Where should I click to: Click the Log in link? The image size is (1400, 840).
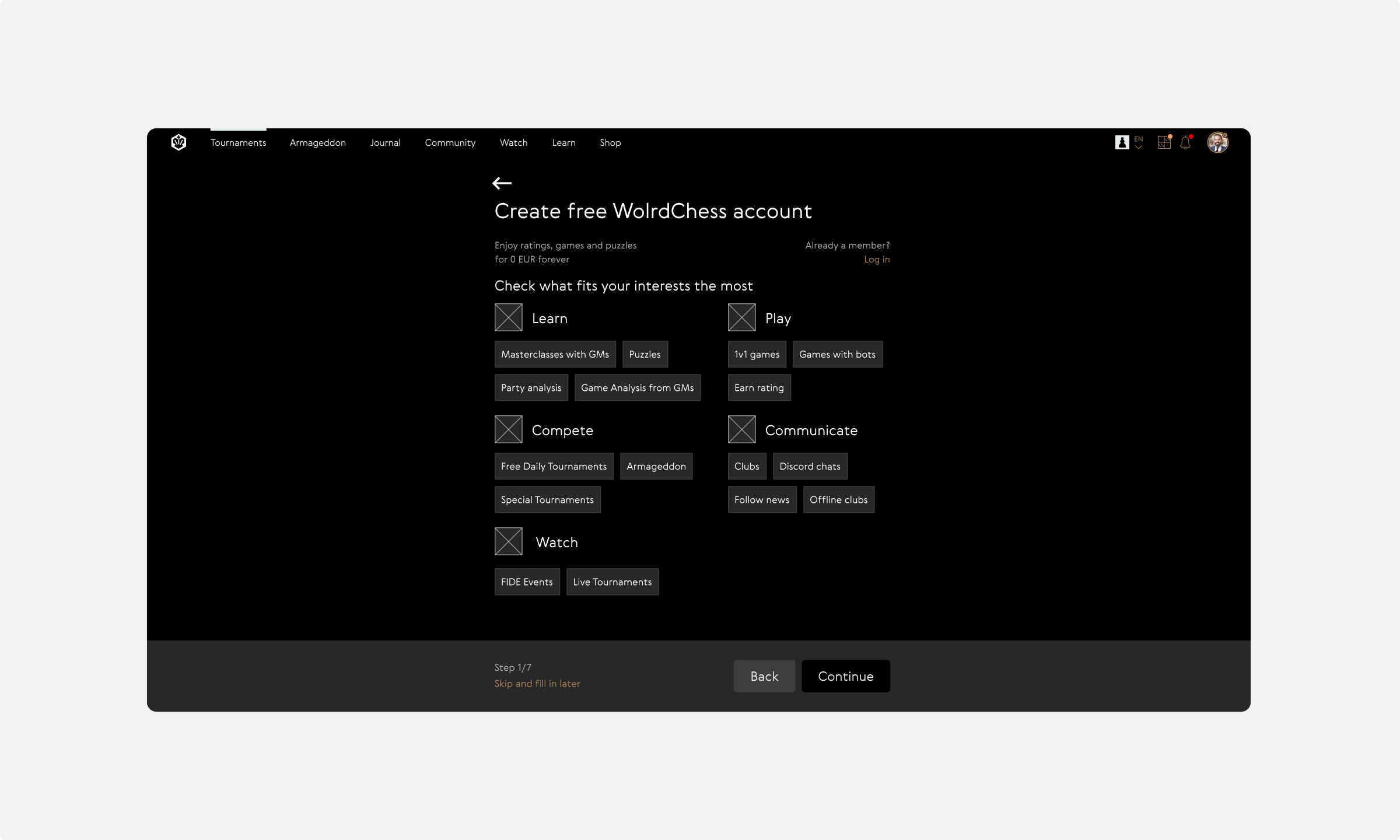[x=876, y=259]
